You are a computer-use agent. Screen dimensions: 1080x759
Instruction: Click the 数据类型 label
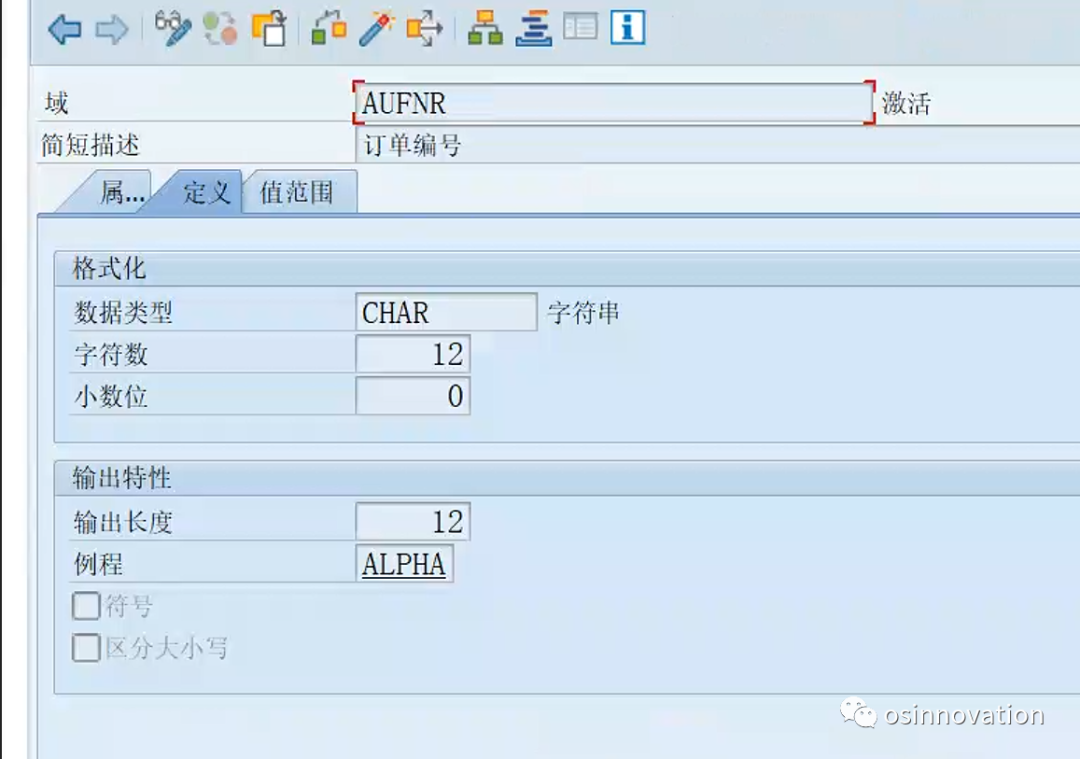(x=123, y=313)
